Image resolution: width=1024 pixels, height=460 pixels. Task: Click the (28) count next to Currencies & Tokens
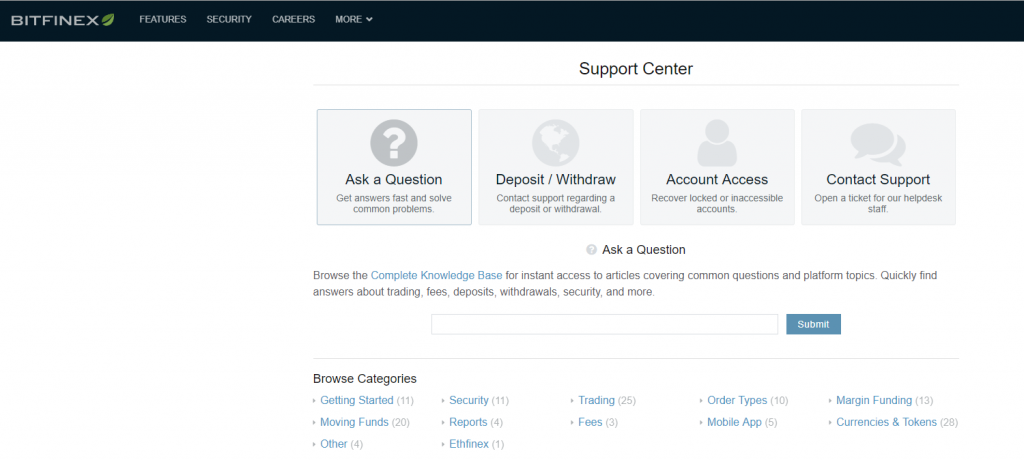[949, 423]
